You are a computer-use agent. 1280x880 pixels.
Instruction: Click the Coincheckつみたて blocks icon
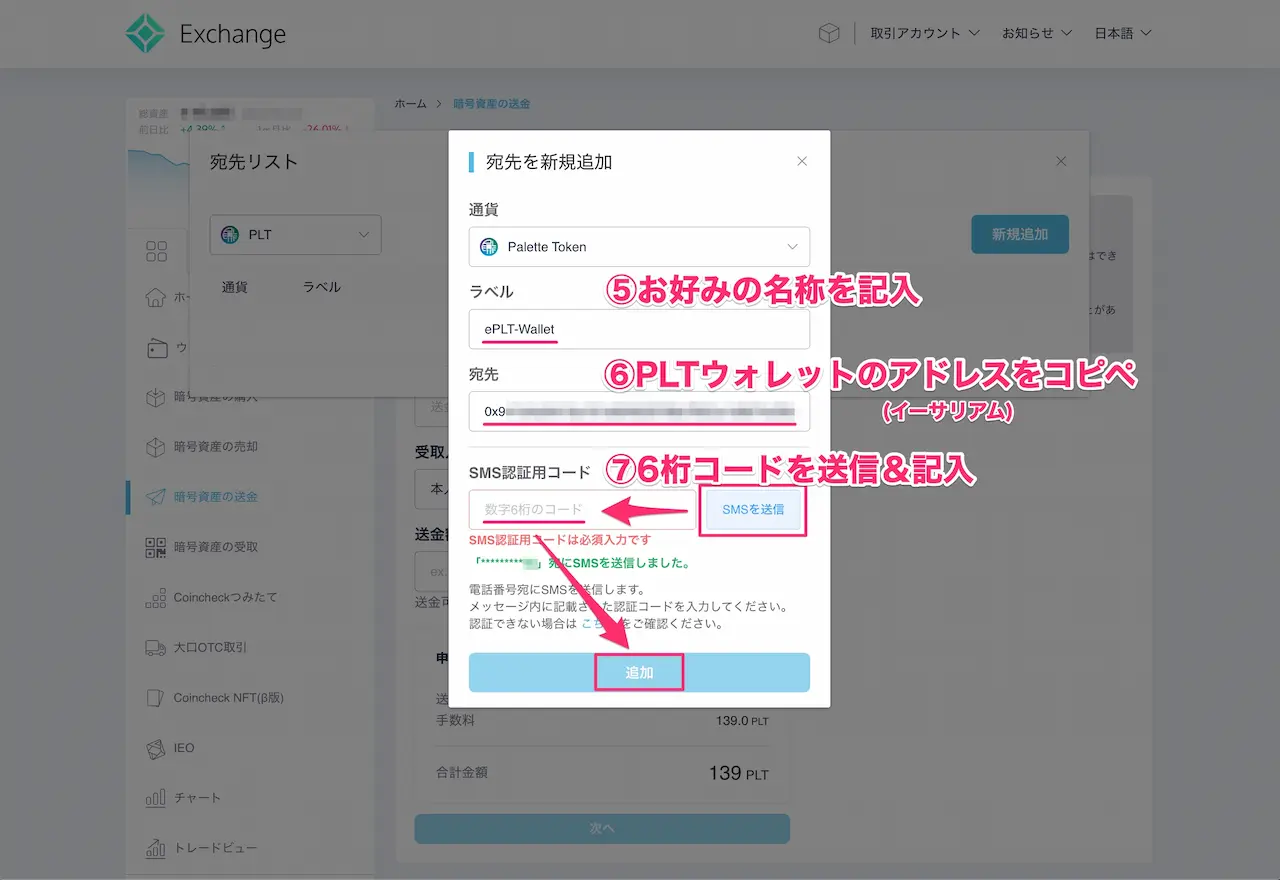[x=155, y=597]
